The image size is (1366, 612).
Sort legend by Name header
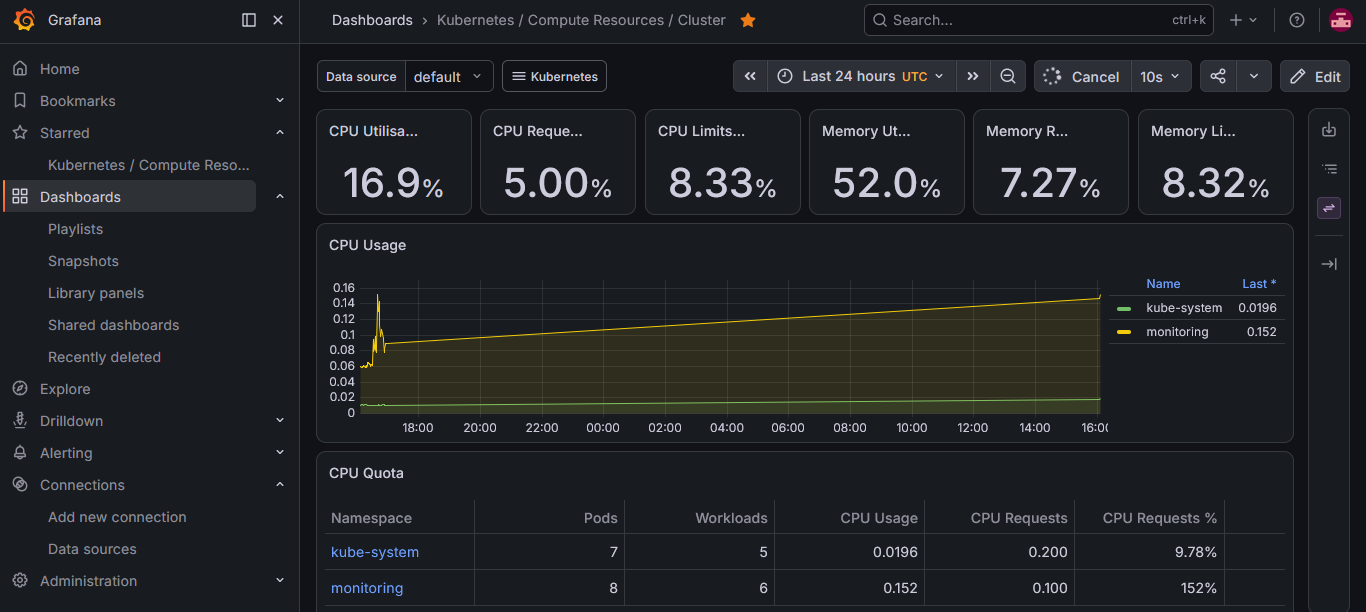tap(1163, 284)
